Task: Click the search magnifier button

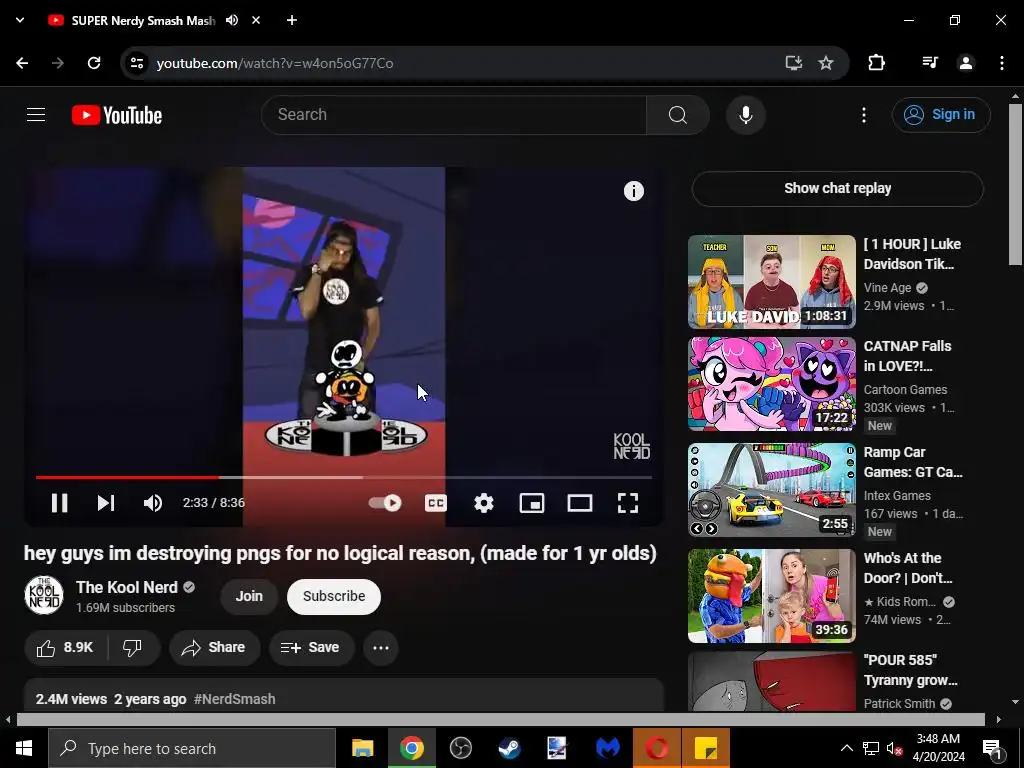Action: click(678, 115)
